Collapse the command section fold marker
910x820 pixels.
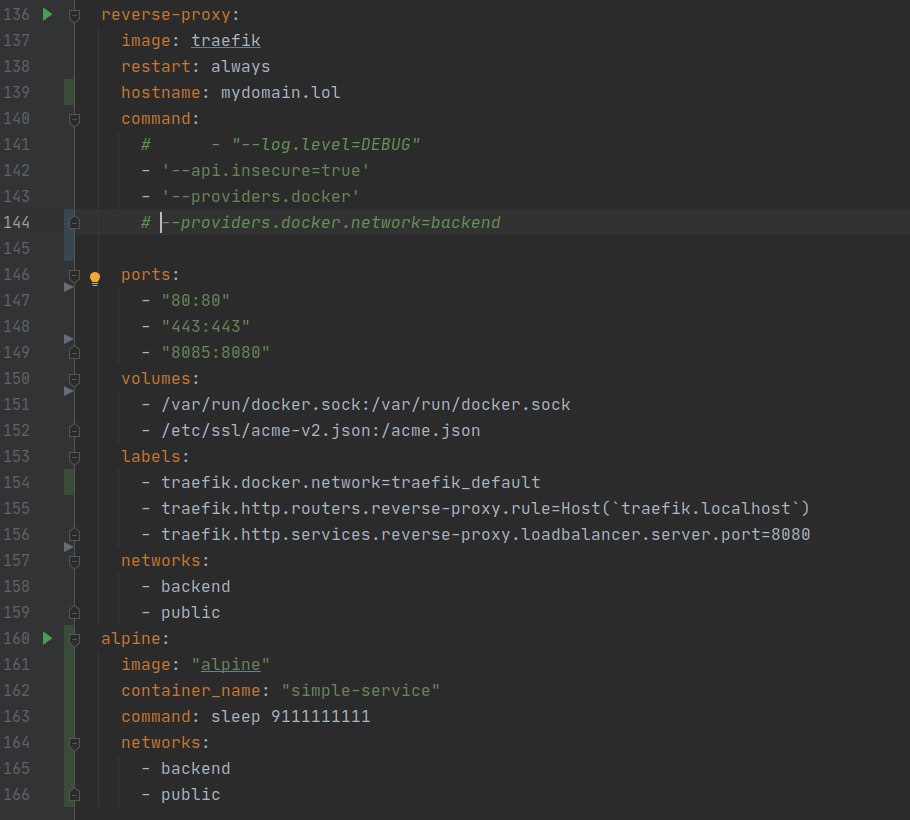[x=74, y=120]
